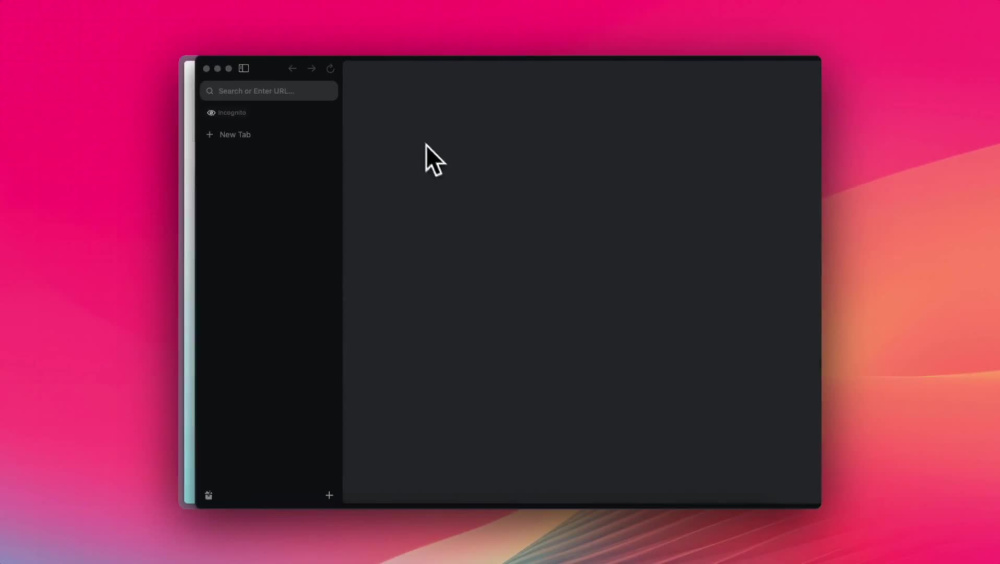Reload the page with the refresh icon
This screenshot has width=1000, height=564.
[x=330, y=68]
